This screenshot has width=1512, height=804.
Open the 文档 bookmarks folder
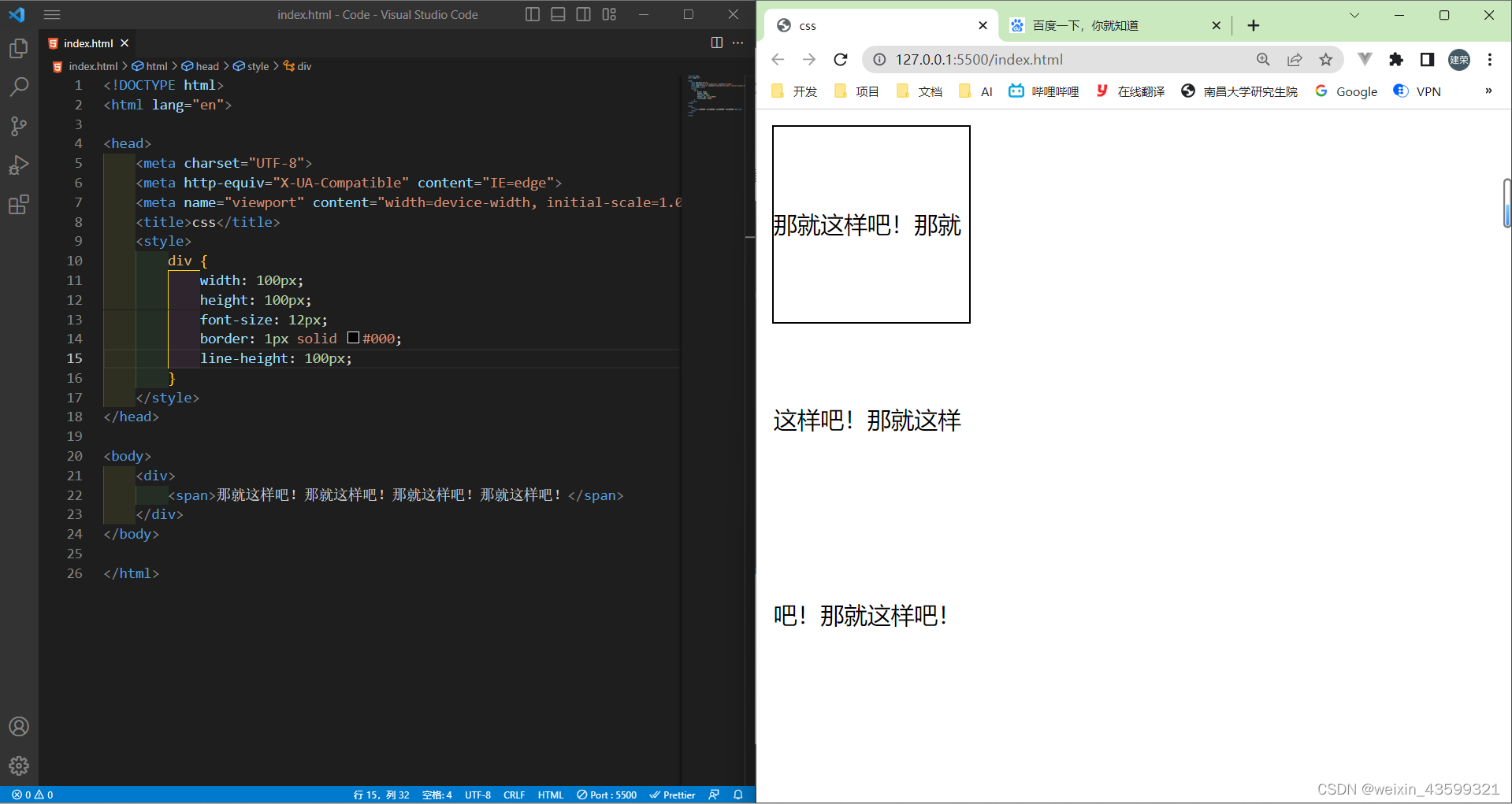click(920, 91)
